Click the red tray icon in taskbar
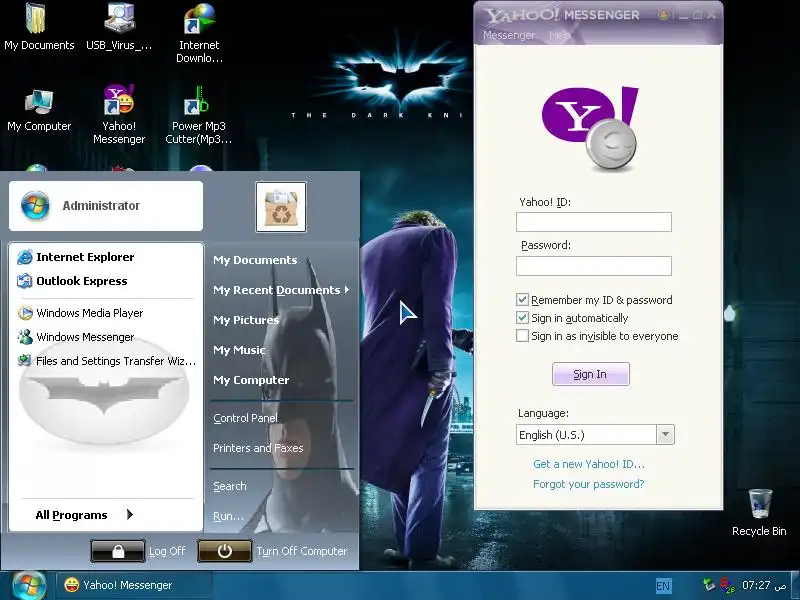The height and width of the screenshot is (600, 800). [x=727, y=585]
